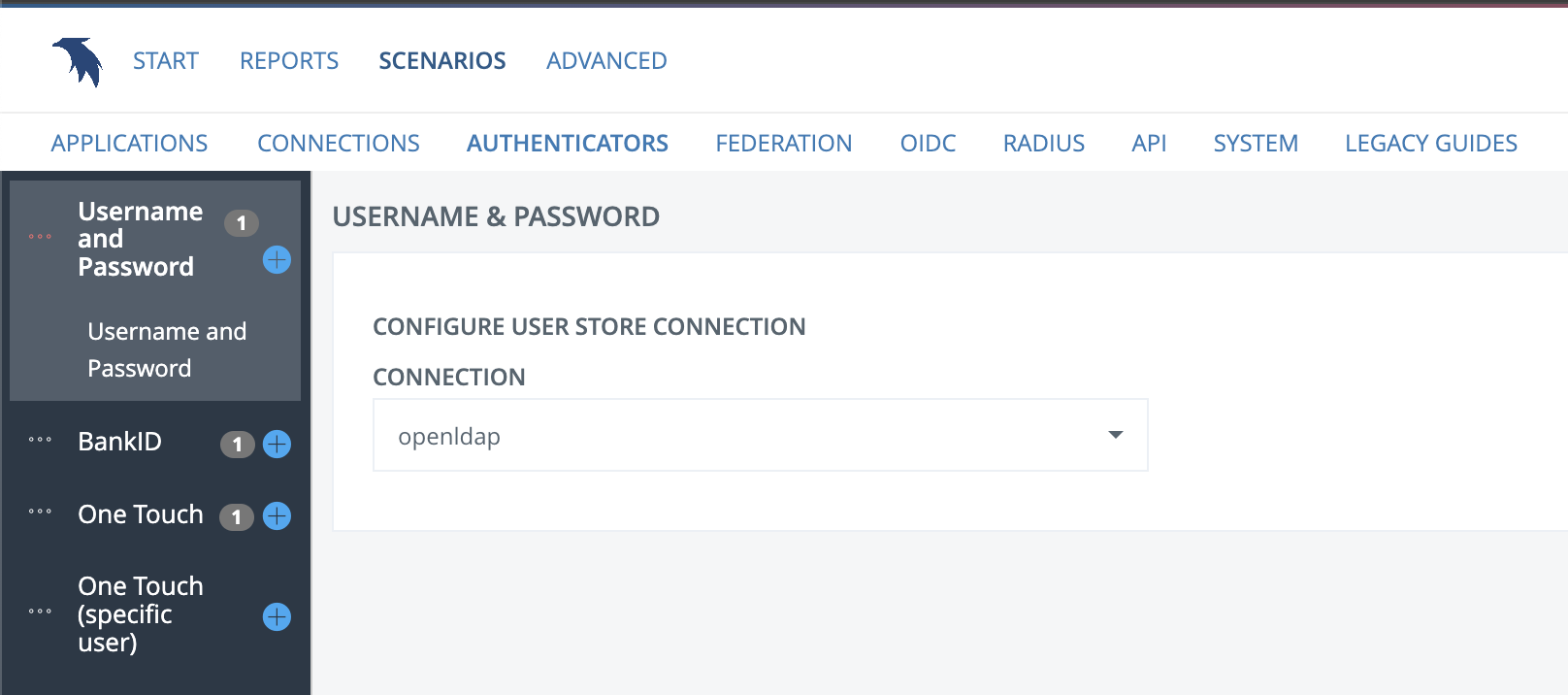Select the One Touch authenticator in the sidebar

[140, 514]
